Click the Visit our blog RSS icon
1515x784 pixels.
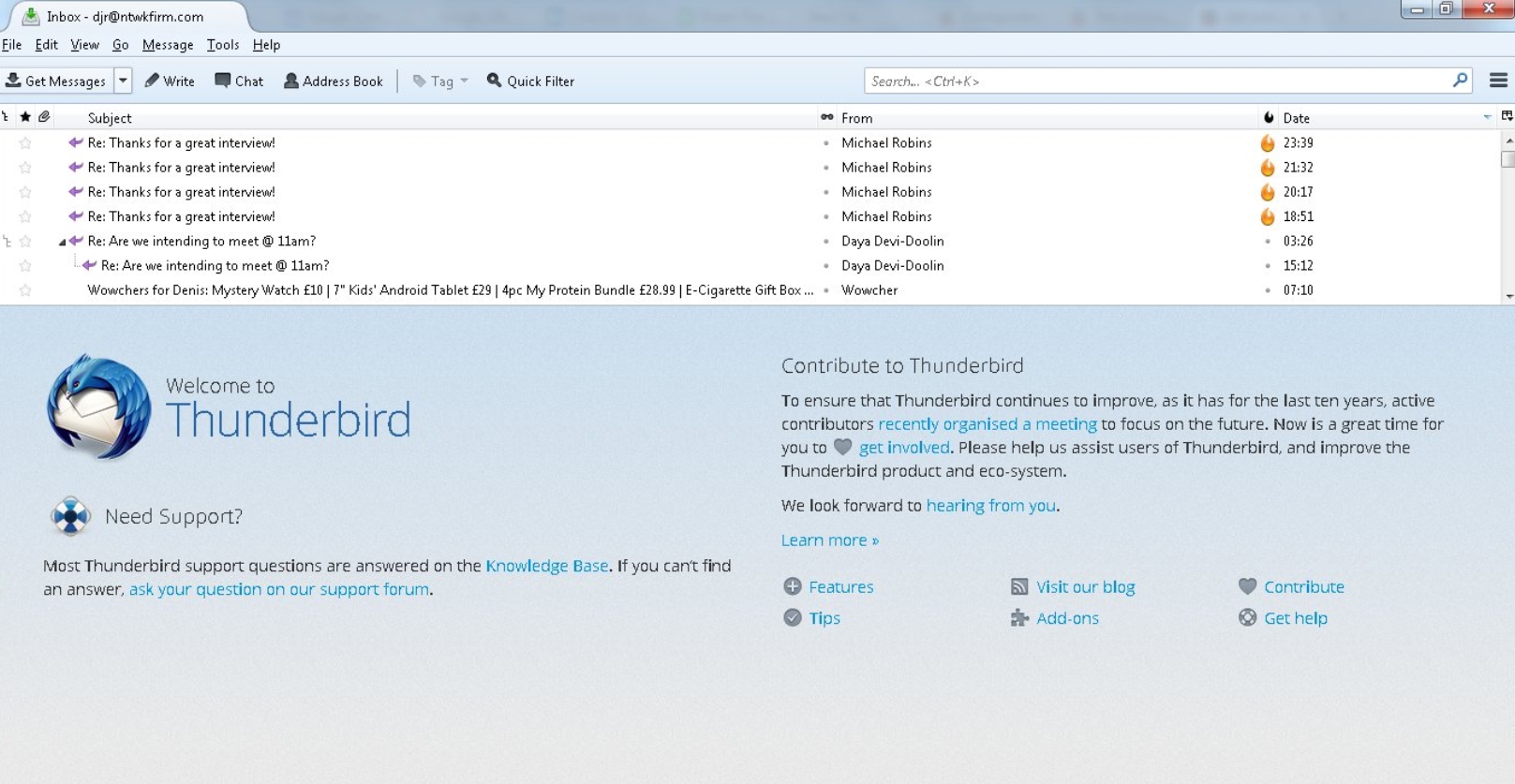point(1019,586)
